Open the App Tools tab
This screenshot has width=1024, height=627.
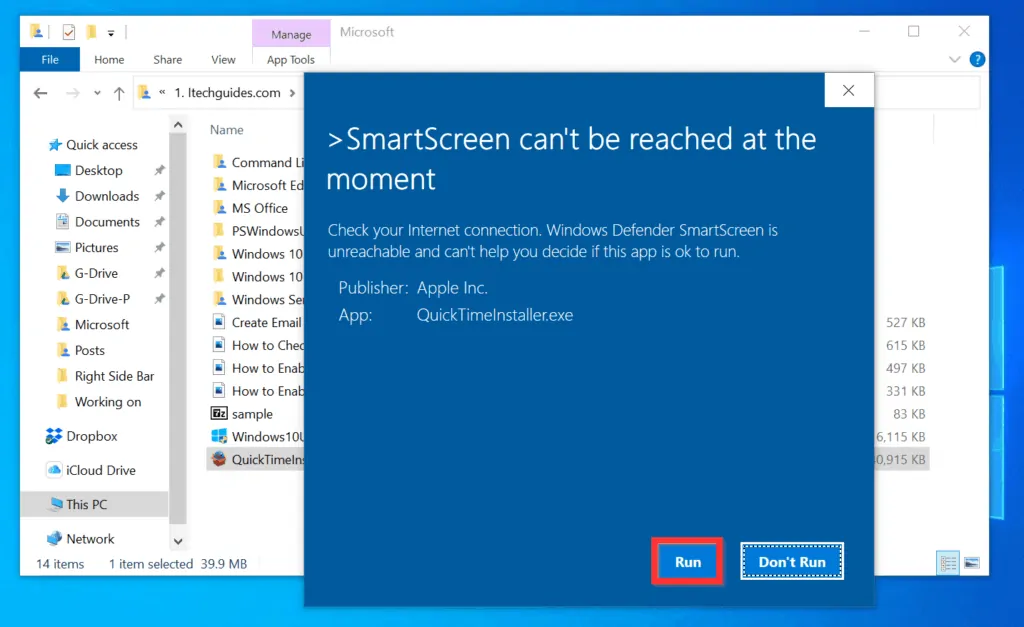[x=290, y=59]
